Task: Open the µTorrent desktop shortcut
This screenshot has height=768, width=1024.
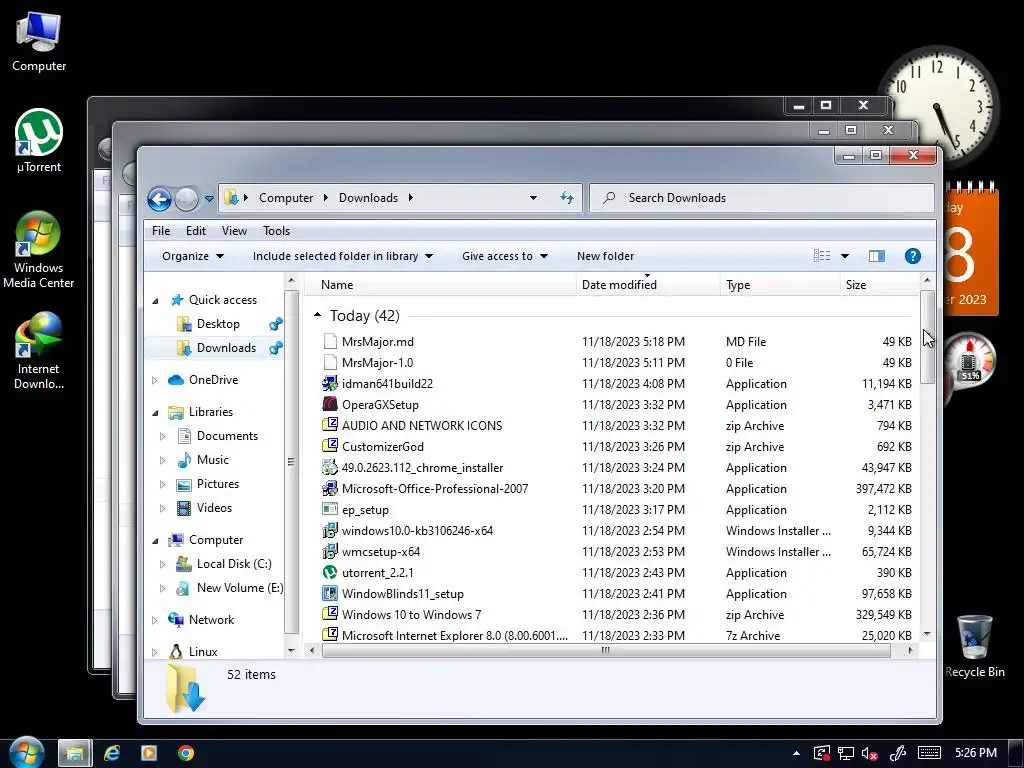Action: click(39, 141)
